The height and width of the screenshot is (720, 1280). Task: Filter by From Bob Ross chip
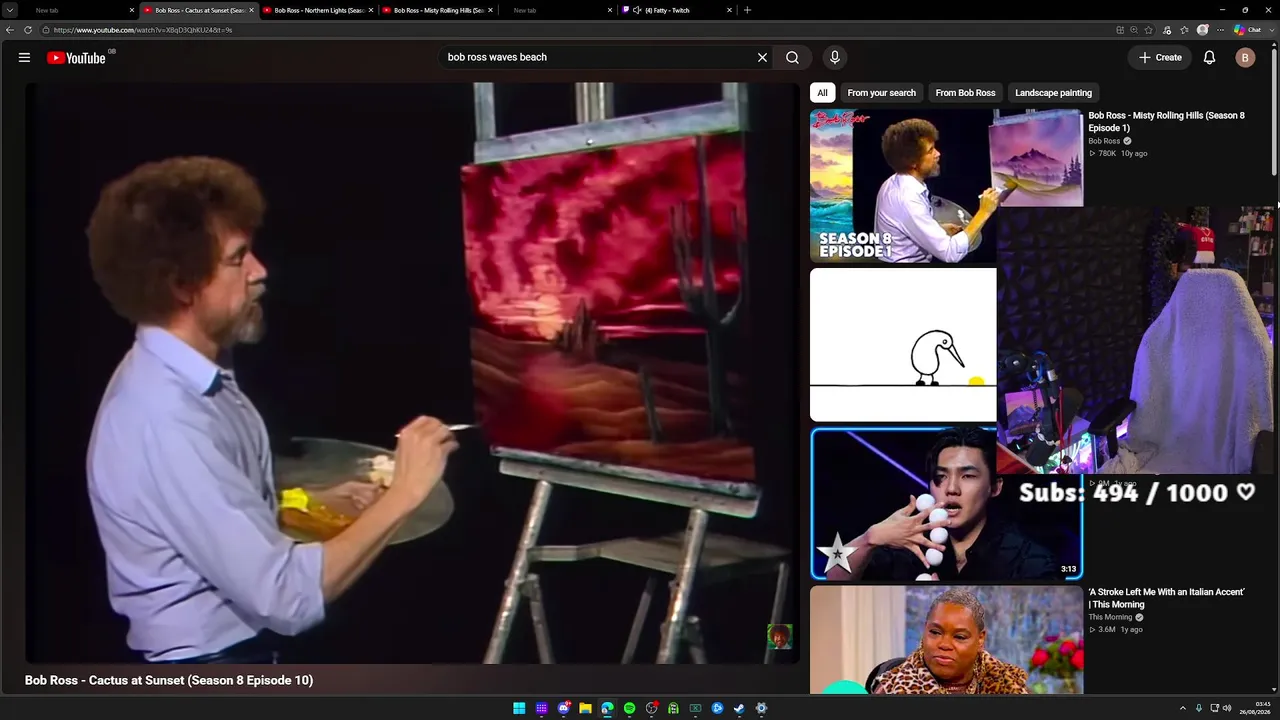coord(965,93)
